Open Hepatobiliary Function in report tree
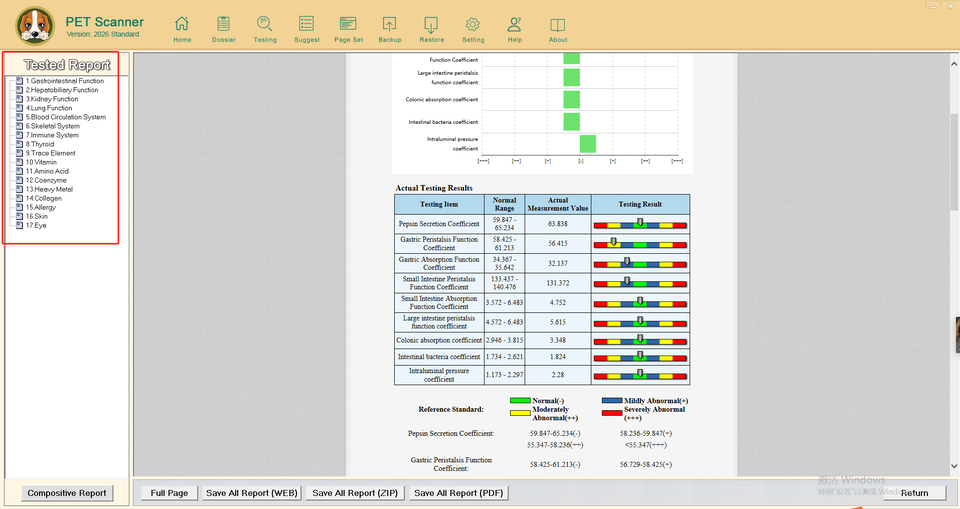Viewport: 960px width, 509px height. 62,90
